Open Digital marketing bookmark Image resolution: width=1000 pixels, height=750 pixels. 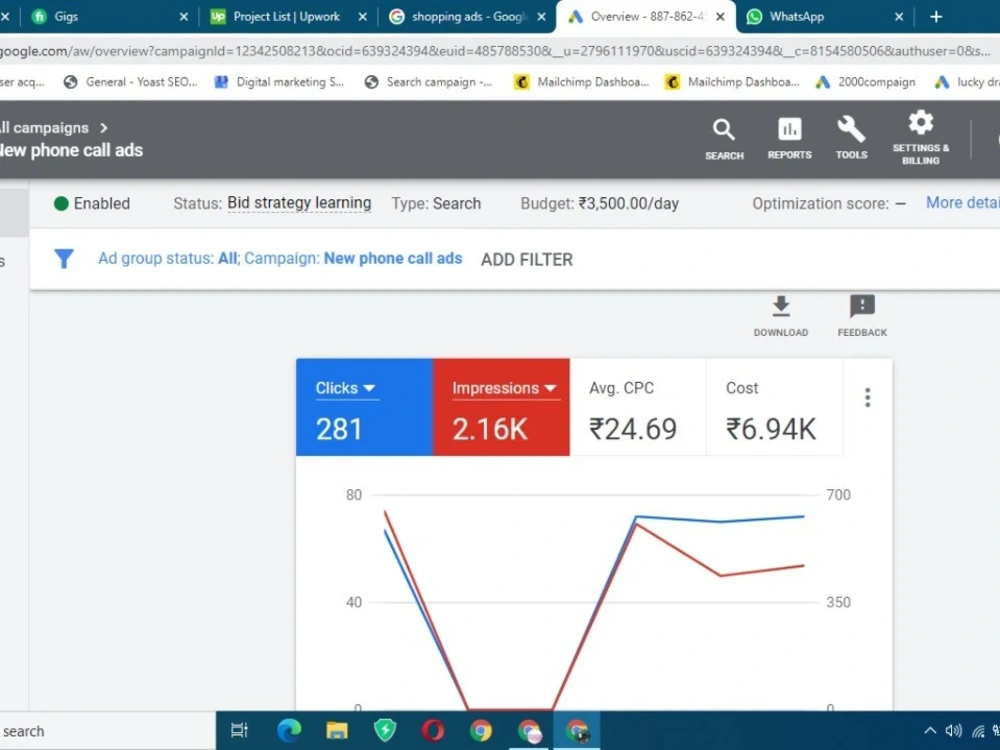(279, 82)
